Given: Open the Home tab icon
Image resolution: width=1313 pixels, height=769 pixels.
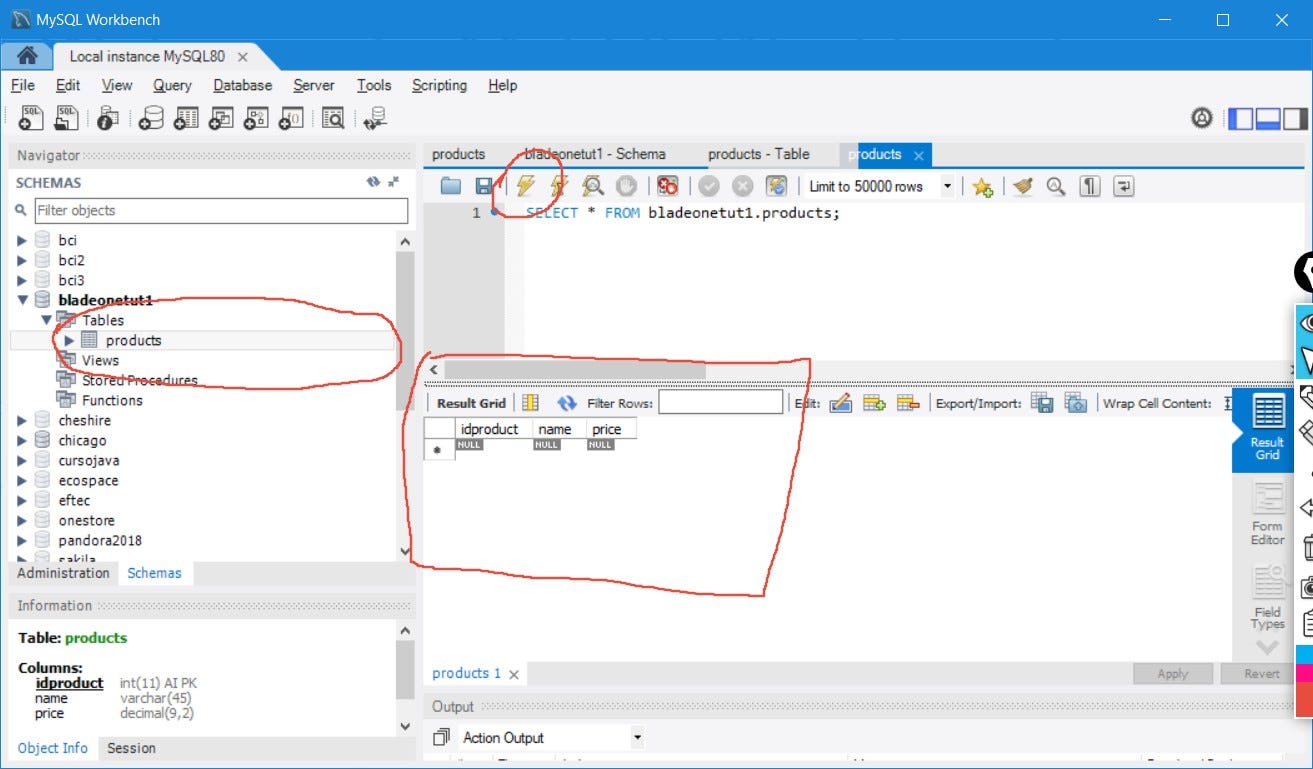Looking at the screenshot, I should click(27, 56).
